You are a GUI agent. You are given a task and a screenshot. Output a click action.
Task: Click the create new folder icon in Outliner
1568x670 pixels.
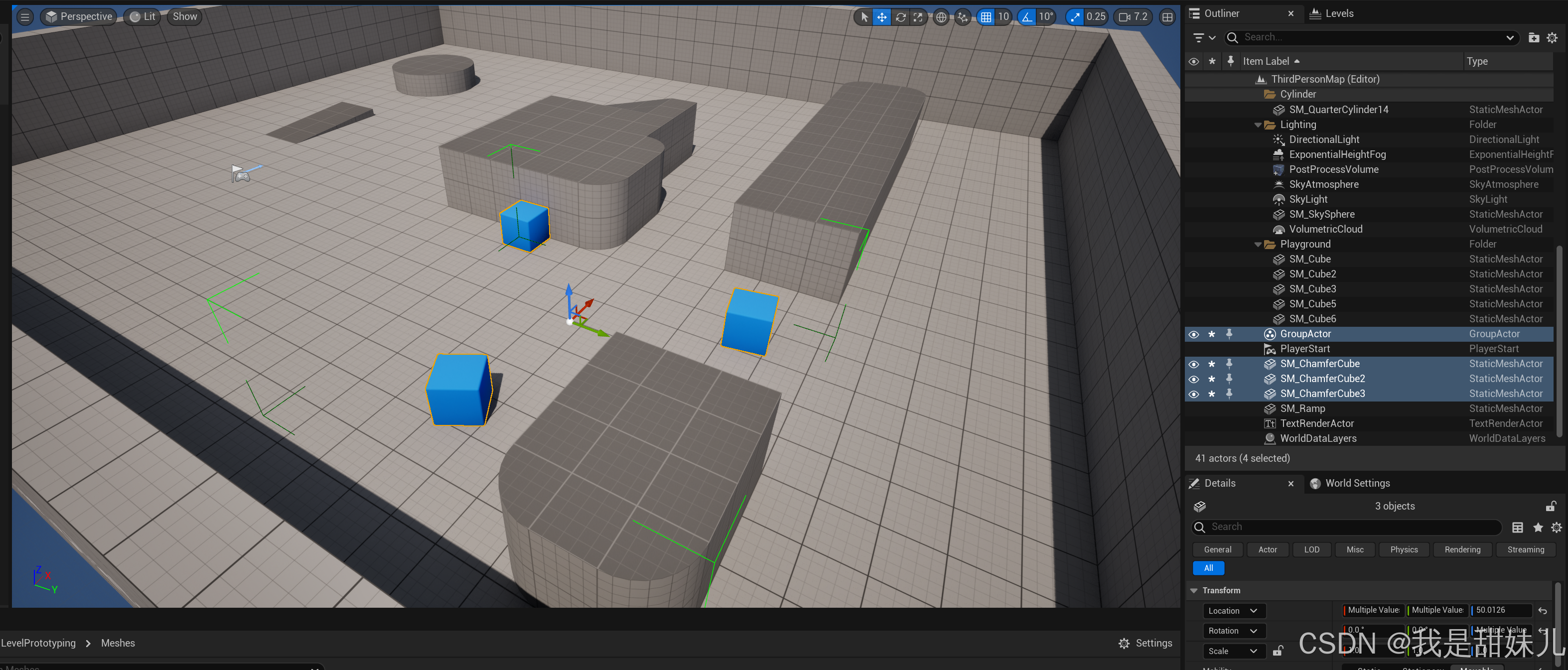[x=1533, y=38]
